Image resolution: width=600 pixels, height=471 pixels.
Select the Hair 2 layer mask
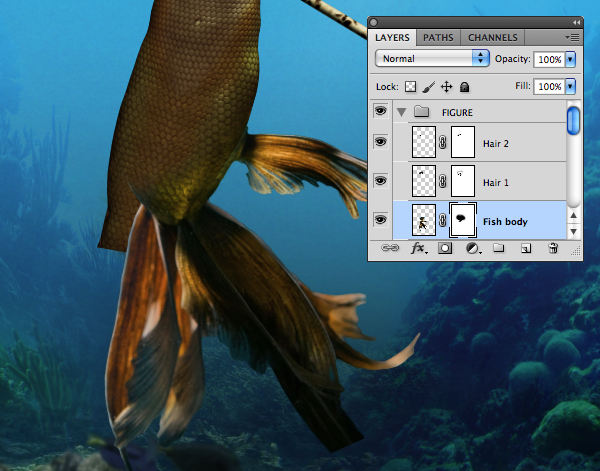[x=463, y=142]
